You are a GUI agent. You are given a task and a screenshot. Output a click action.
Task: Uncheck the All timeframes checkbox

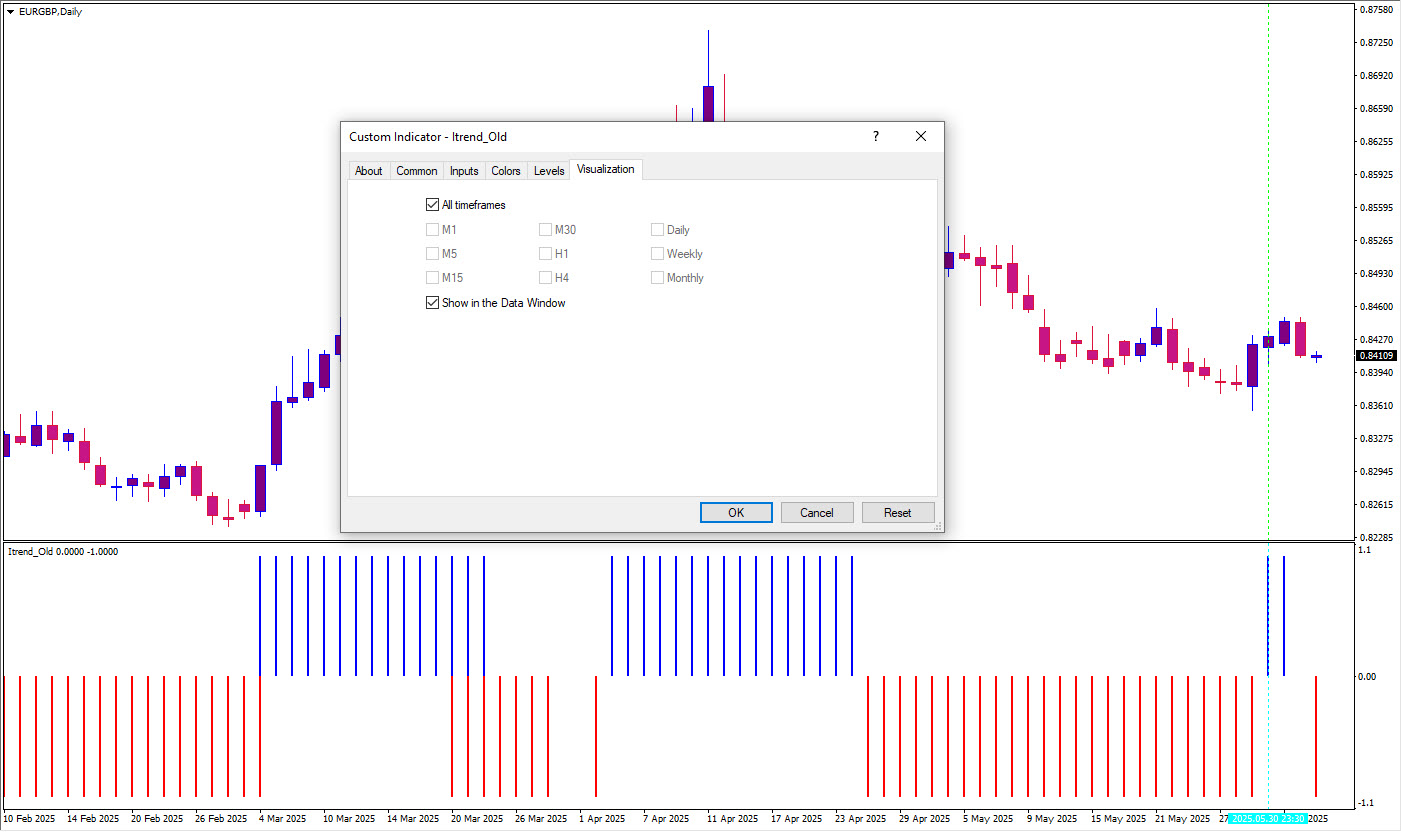pyautogui.click(x=433, y=205)
